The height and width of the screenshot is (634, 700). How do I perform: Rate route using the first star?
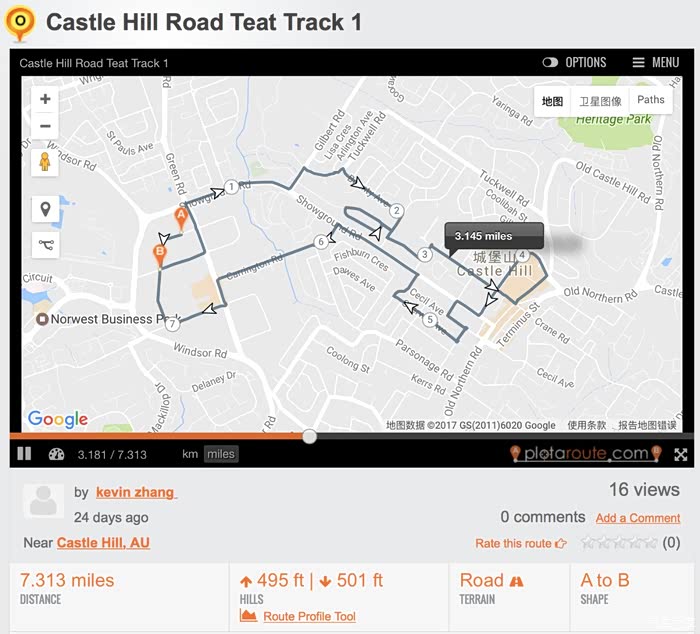tap(588, 543)
